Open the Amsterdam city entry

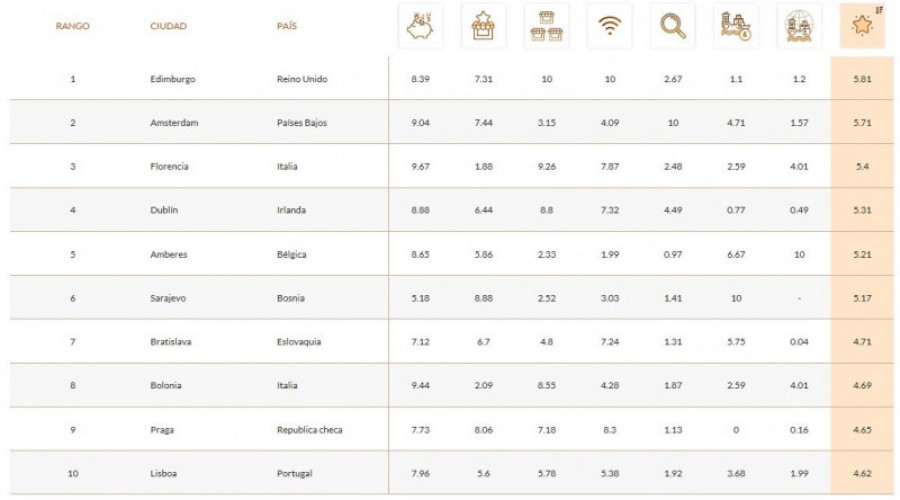(174, 123)
